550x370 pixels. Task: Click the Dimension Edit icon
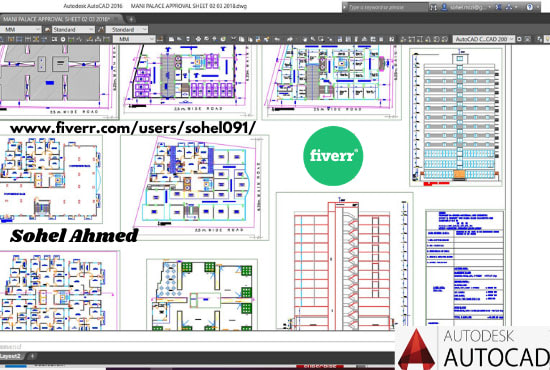(x=90, y=39)
